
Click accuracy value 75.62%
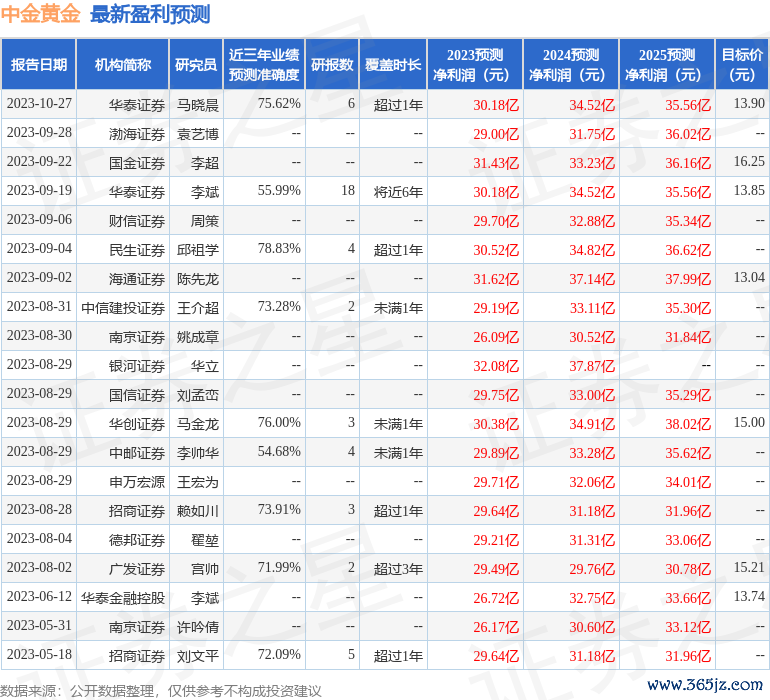[279, 104]
